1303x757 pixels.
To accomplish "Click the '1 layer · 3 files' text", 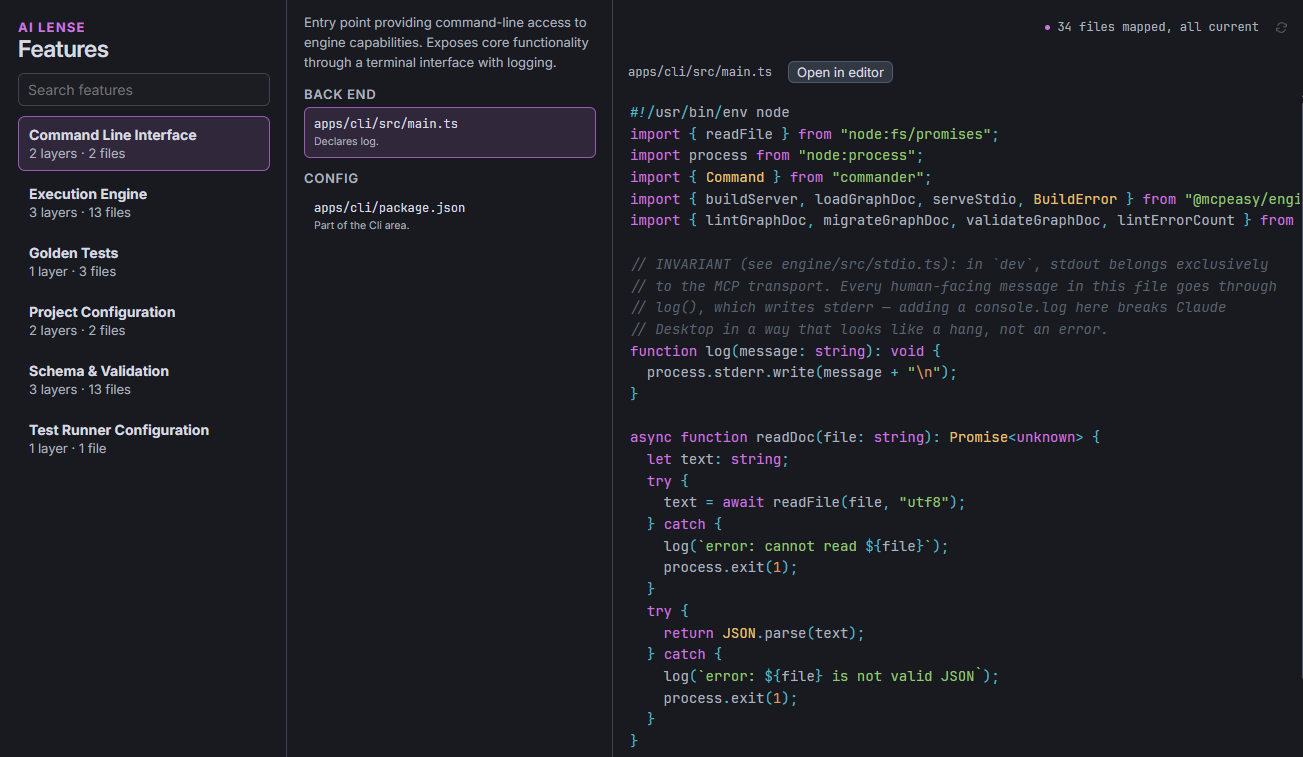I will coord(72,271).
